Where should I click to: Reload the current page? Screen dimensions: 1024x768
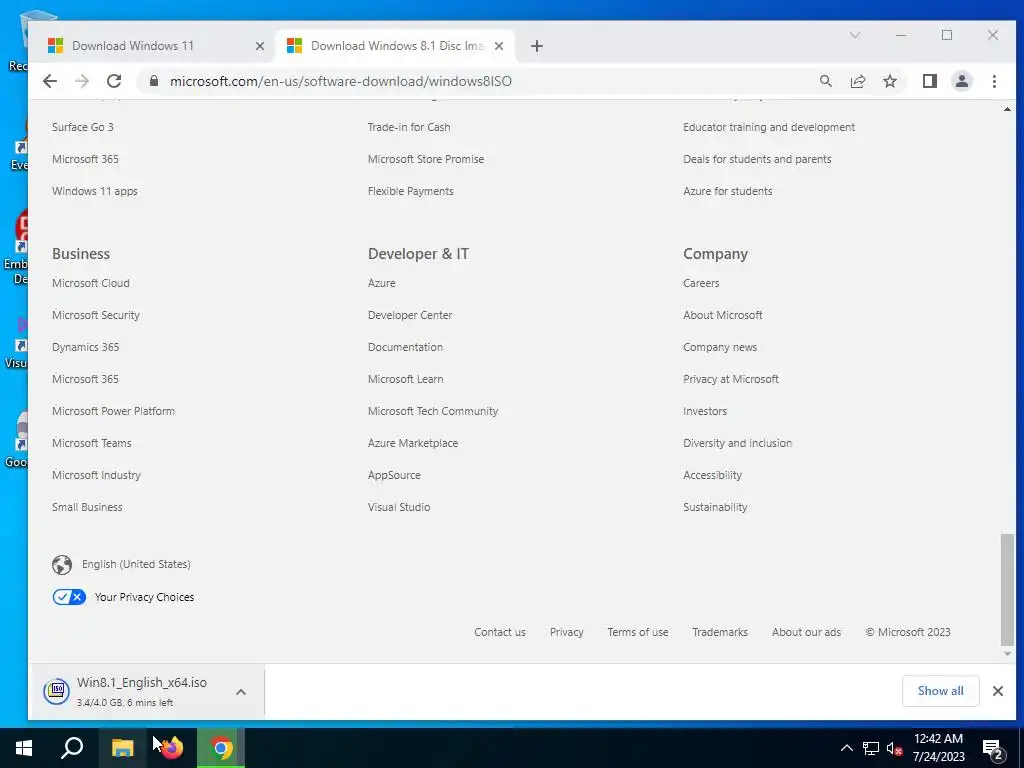[114, 81]
